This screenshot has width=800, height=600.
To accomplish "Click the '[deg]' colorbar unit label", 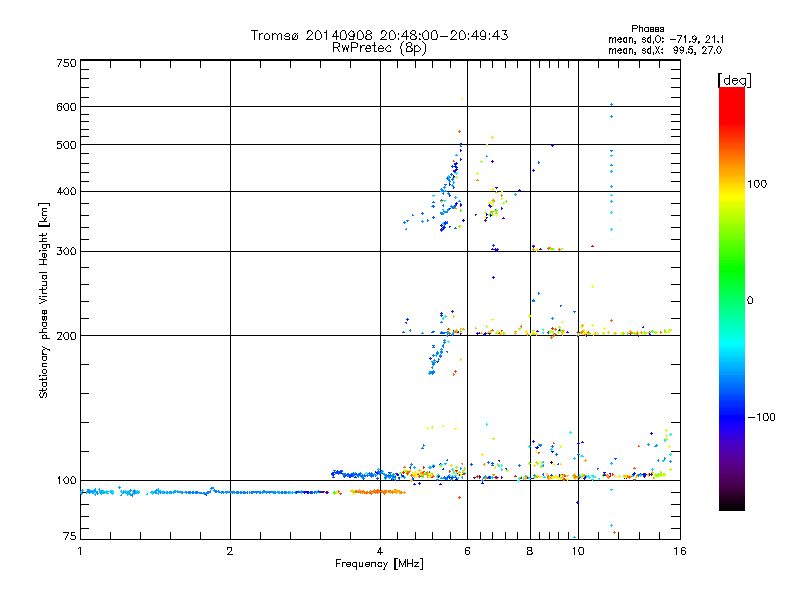I will pos(734,80).
